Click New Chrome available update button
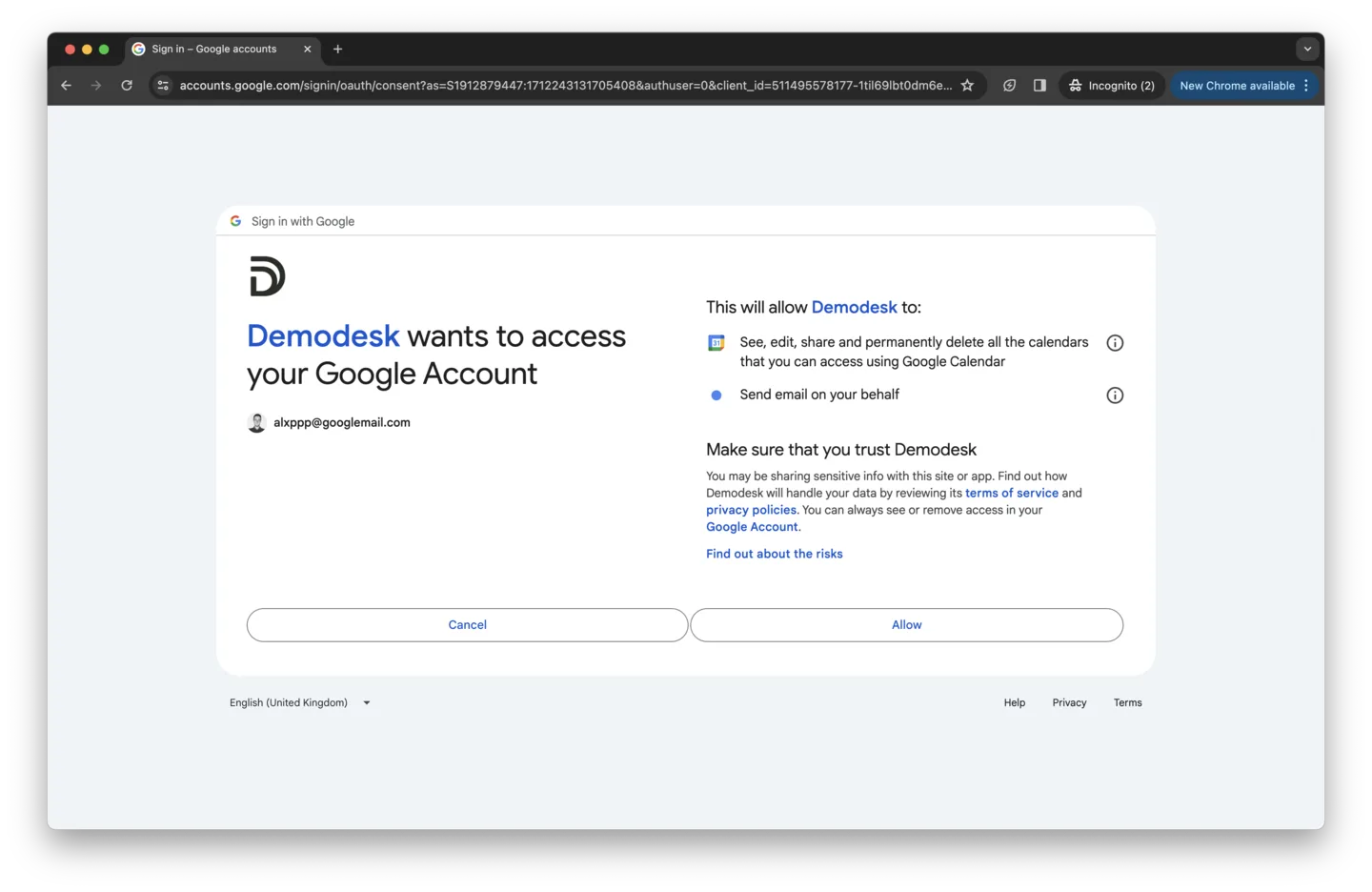Image resolution: width=1372 pixels, height=892 pixels. pyautogui.click(x=1237, y=86)
